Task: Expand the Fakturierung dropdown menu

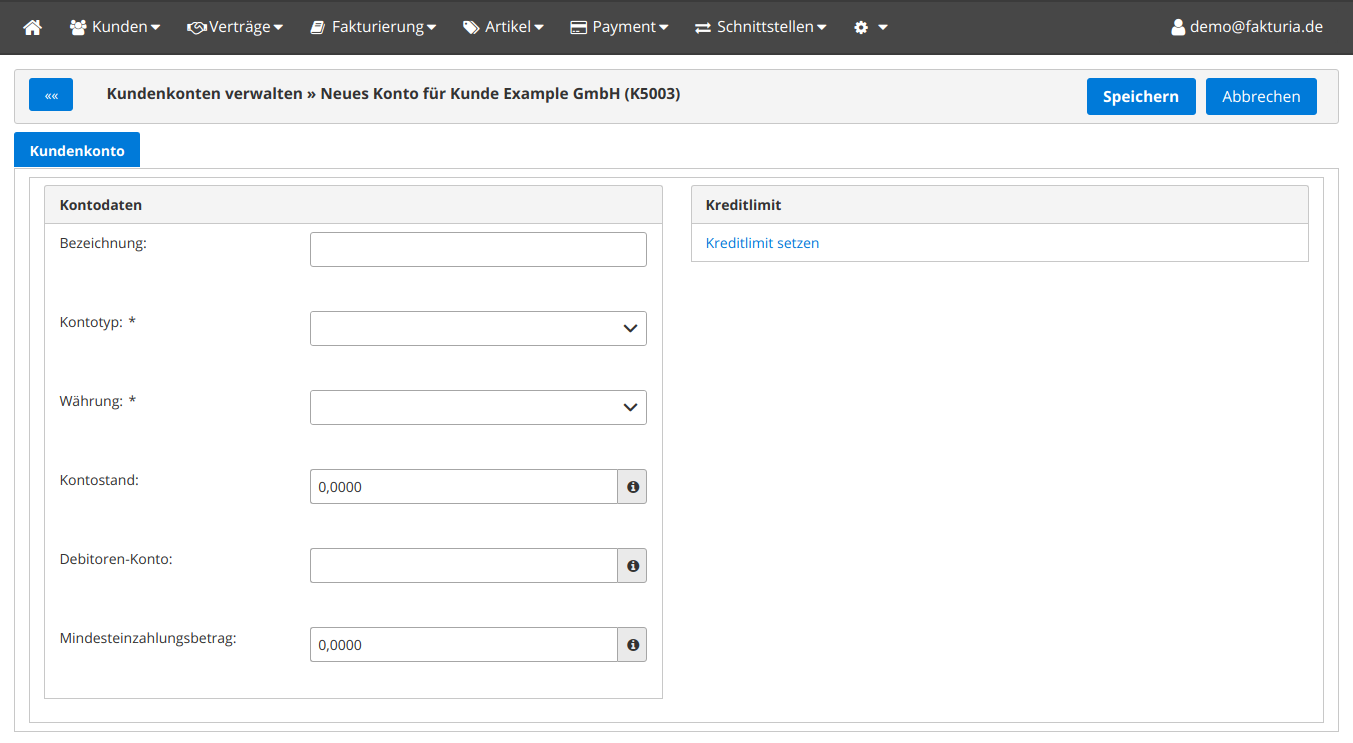Action: pos(372,27)
